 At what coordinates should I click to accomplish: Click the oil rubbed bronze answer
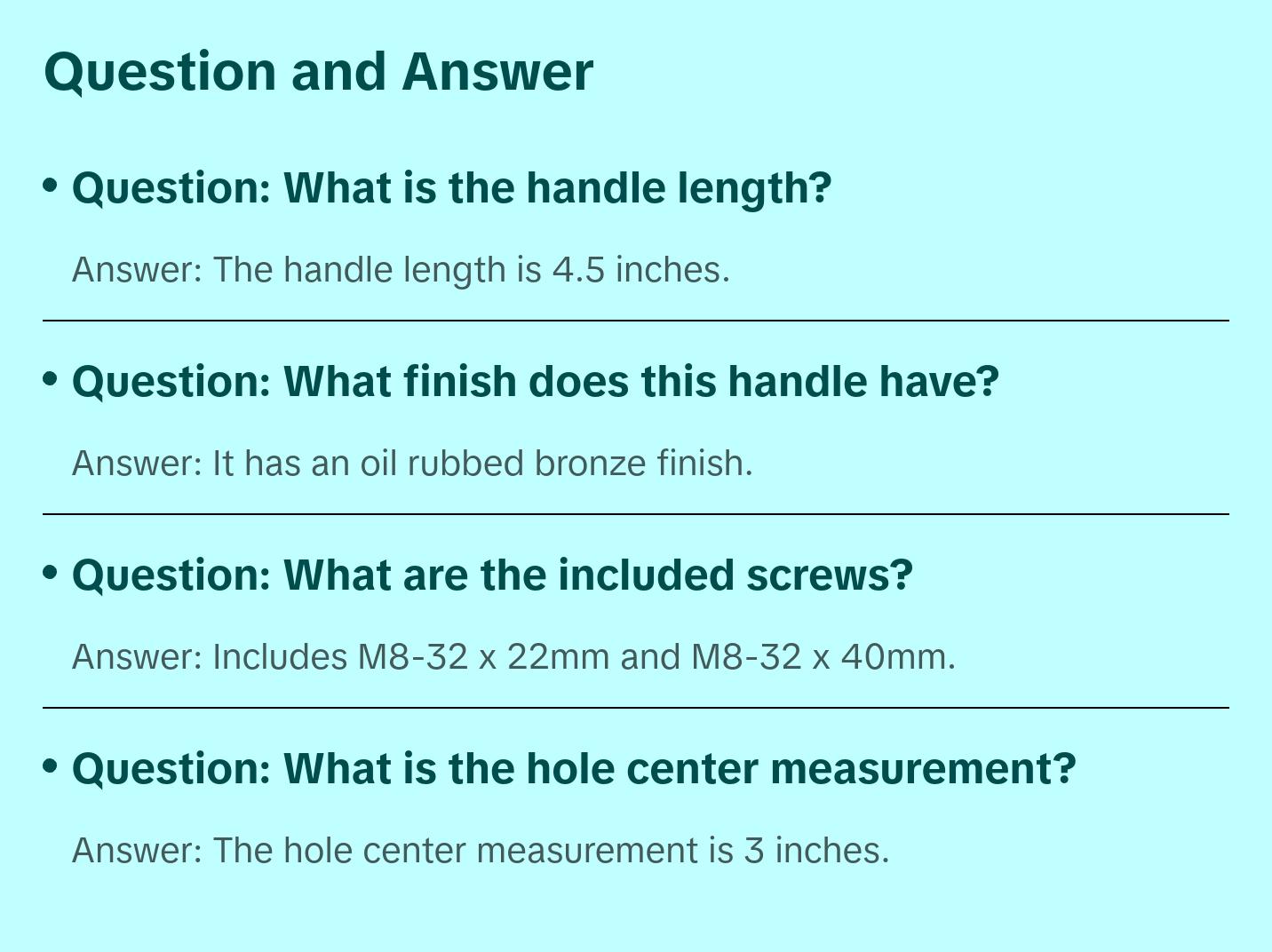412,464
